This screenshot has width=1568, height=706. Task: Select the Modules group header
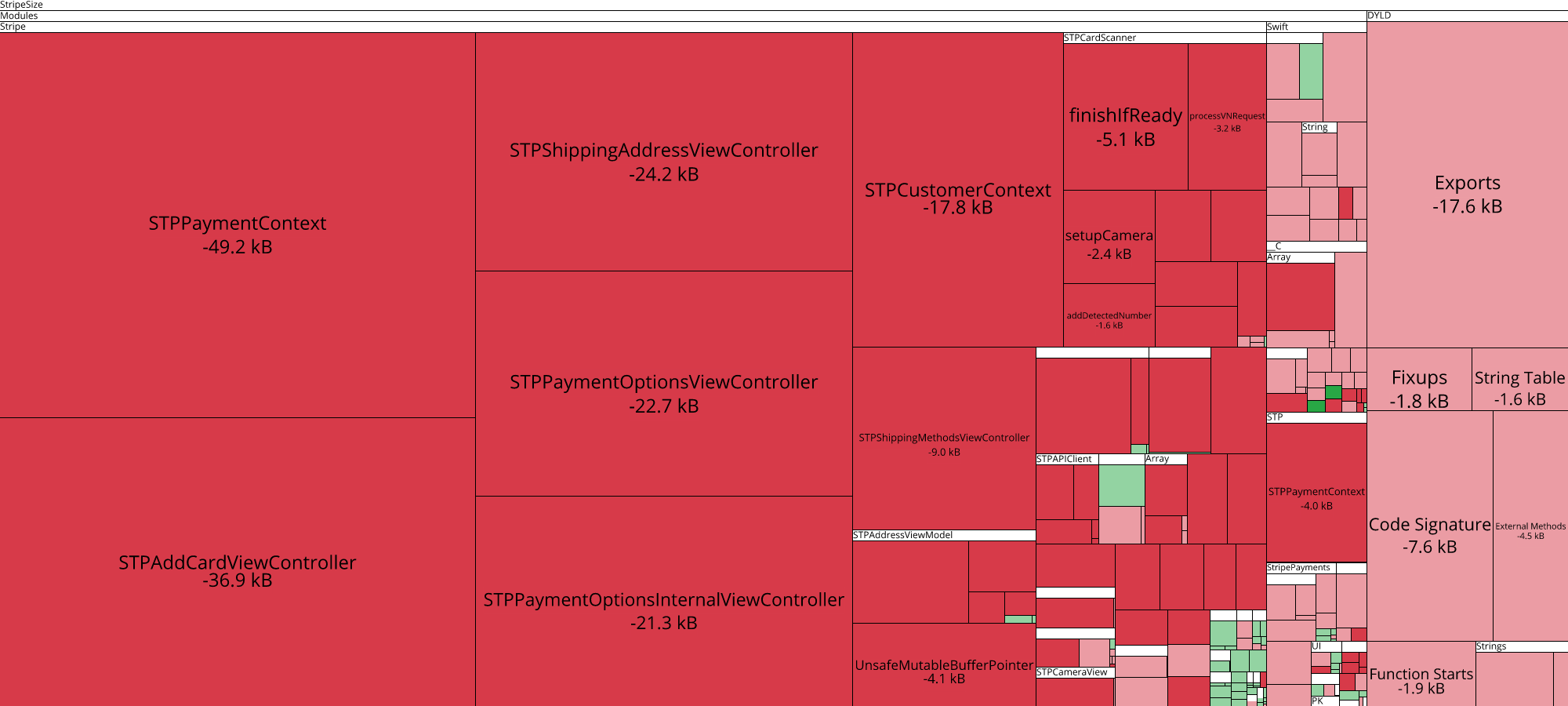click(x=683, y=16)
